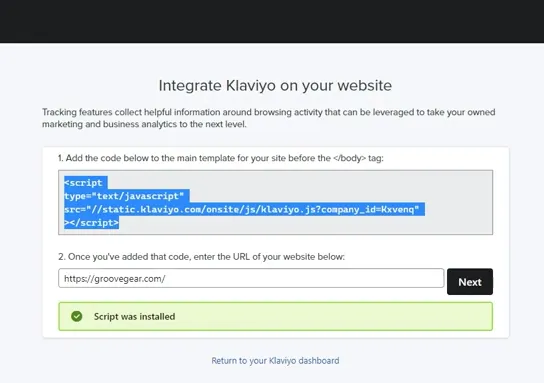This screenshot has height=383, width=544.
Task: Click the tracking features description paragraph
Action: coord(269,118)
